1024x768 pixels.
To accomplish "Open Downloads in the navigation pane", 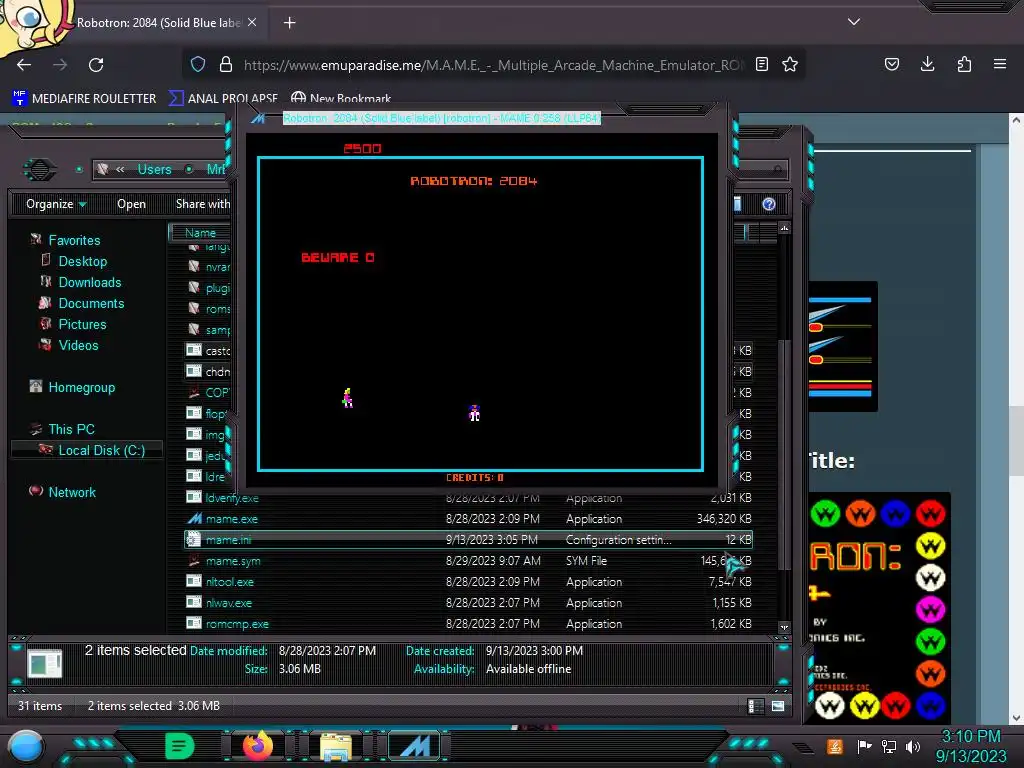I will (90, 282).
